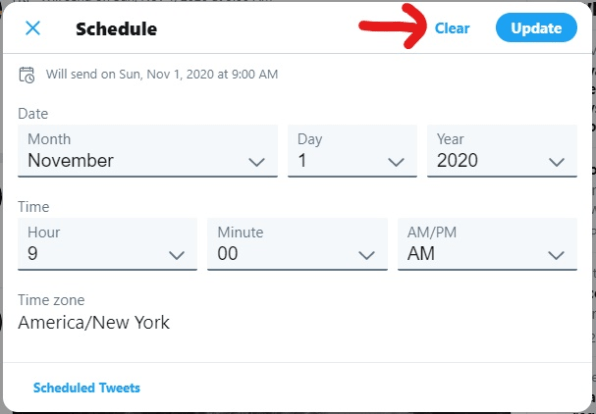This screenshot has width=596, height=414.
Task: Click the Month dropdown chevron arrow
Action: tap(257, 162)
